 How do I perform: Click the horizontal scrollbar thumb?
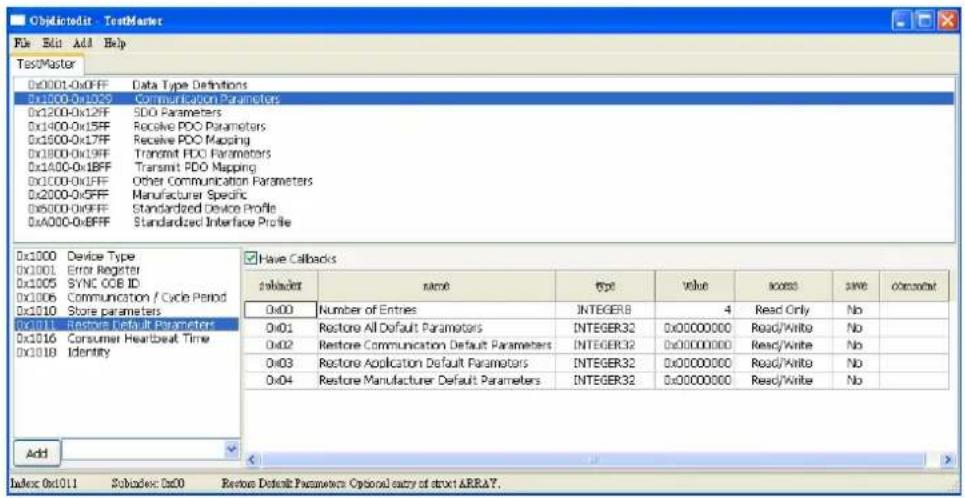593,460
